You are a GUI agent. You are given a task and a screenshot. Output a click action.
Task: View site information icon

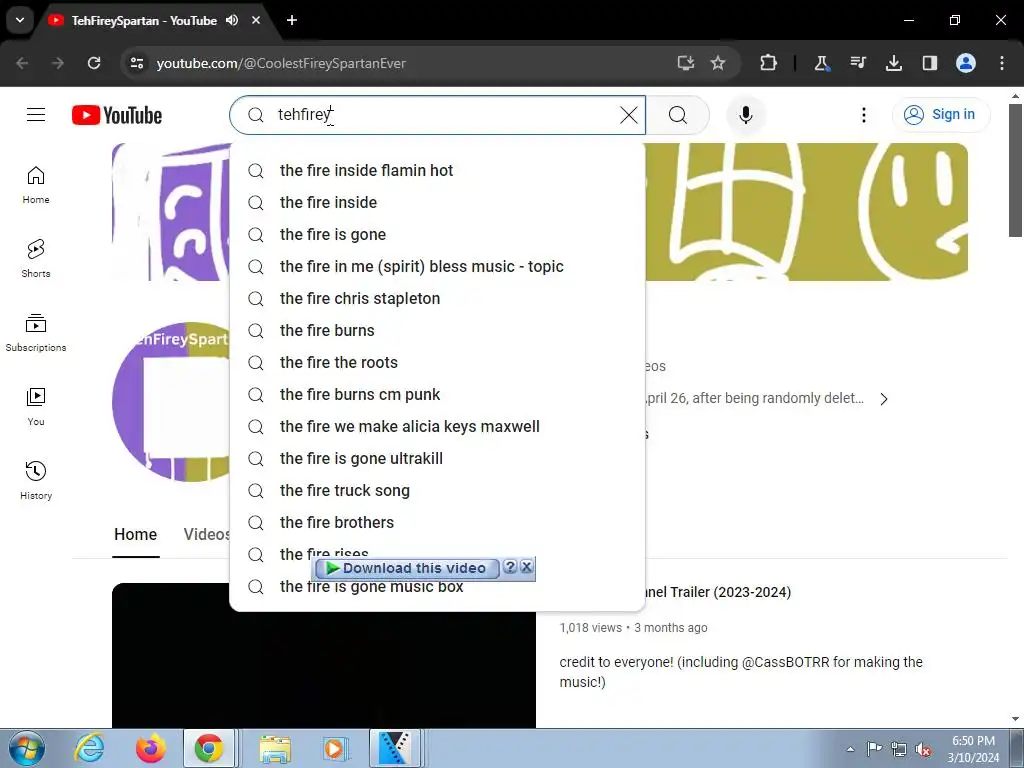coord(137,63)
